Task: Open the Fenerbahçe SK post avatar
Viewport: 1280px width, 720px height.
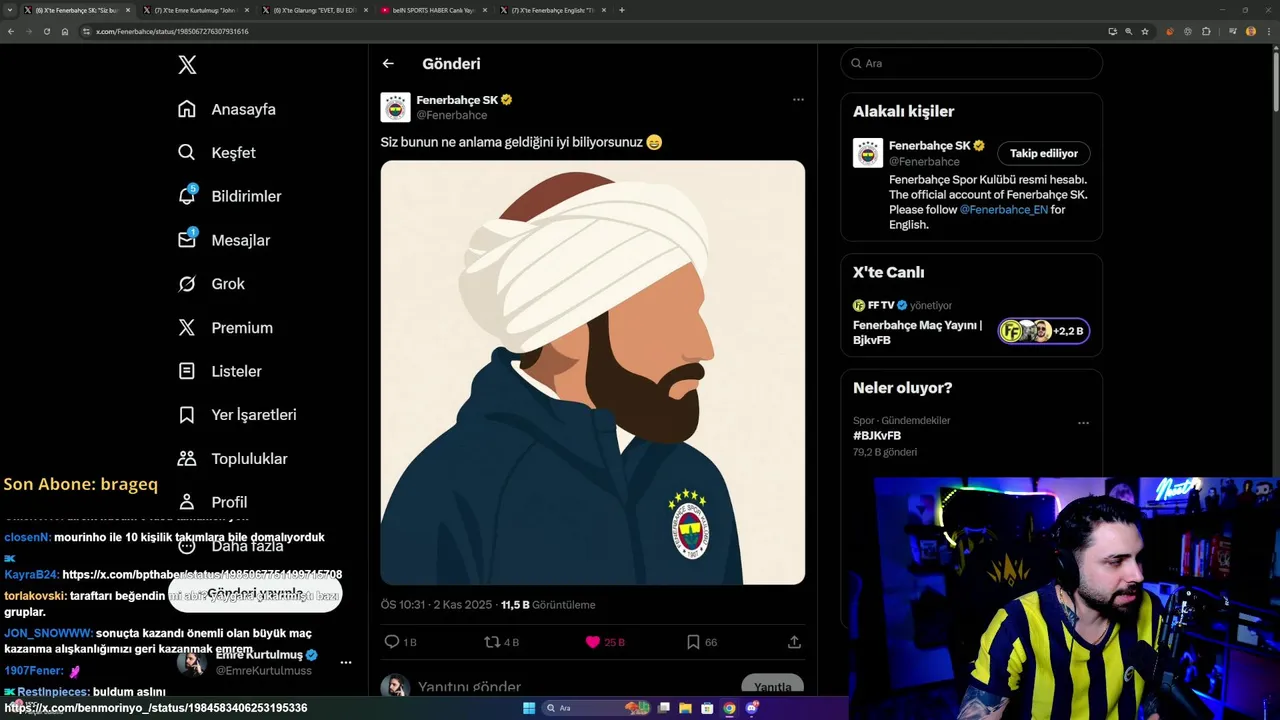Action: pos(396,107)
